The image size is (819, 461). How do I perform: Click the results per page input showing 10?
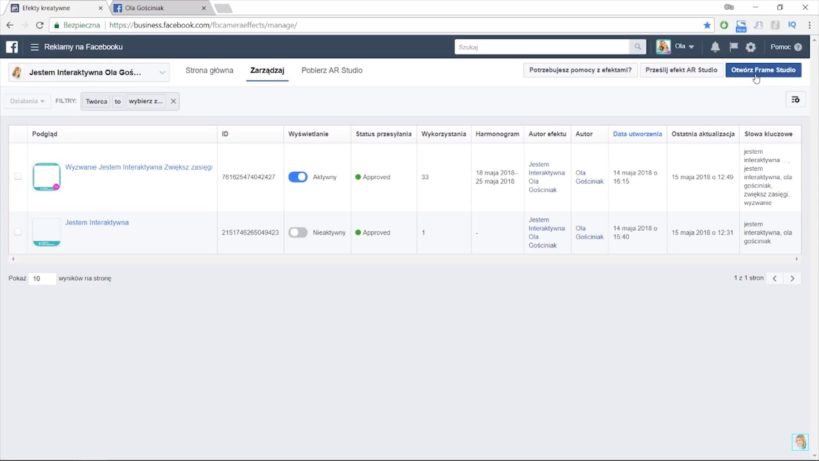tap(42, 279)
